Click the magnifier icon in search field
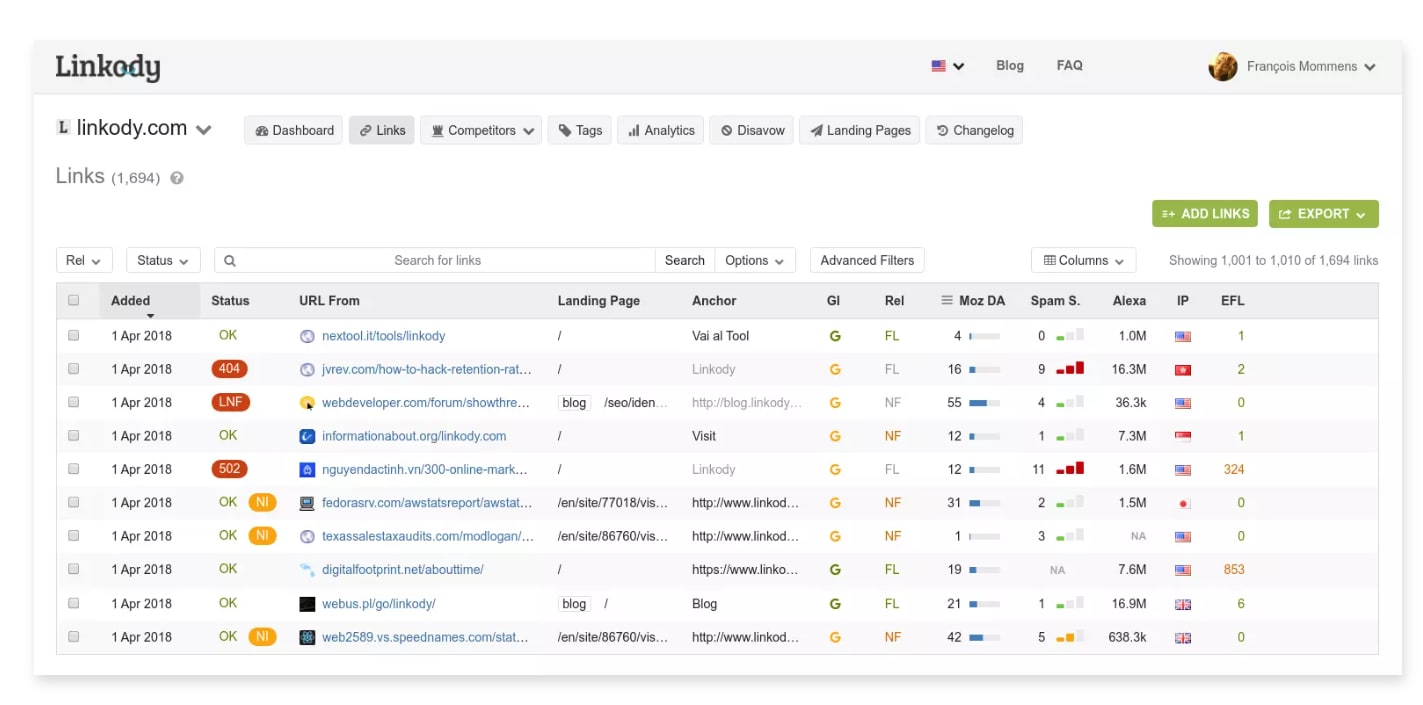Image resolution: width=1423 pixels, height=705 pixels. (x=230, y=261)
